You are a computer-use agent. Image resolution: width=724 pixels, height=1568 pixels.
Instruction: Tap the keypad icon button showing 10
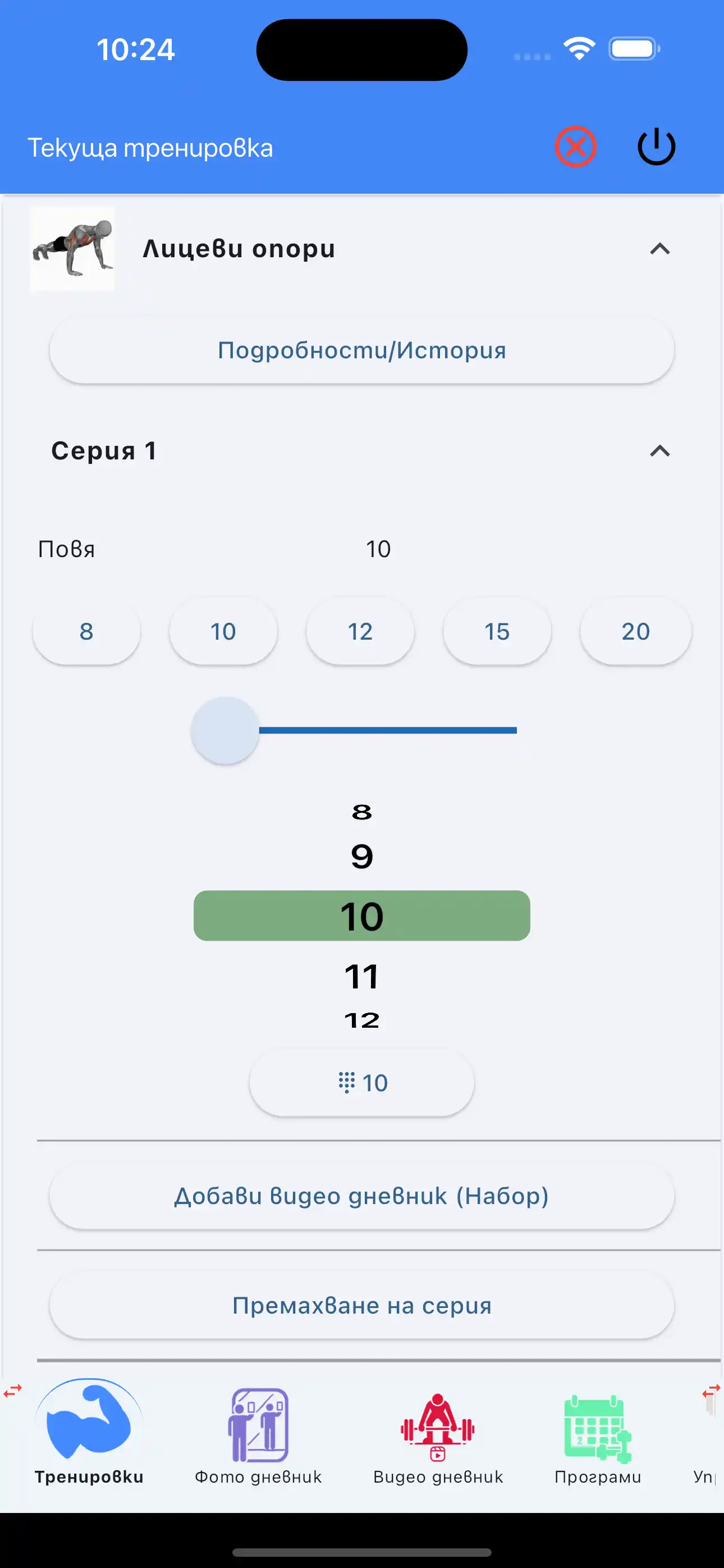(362, 1083)
